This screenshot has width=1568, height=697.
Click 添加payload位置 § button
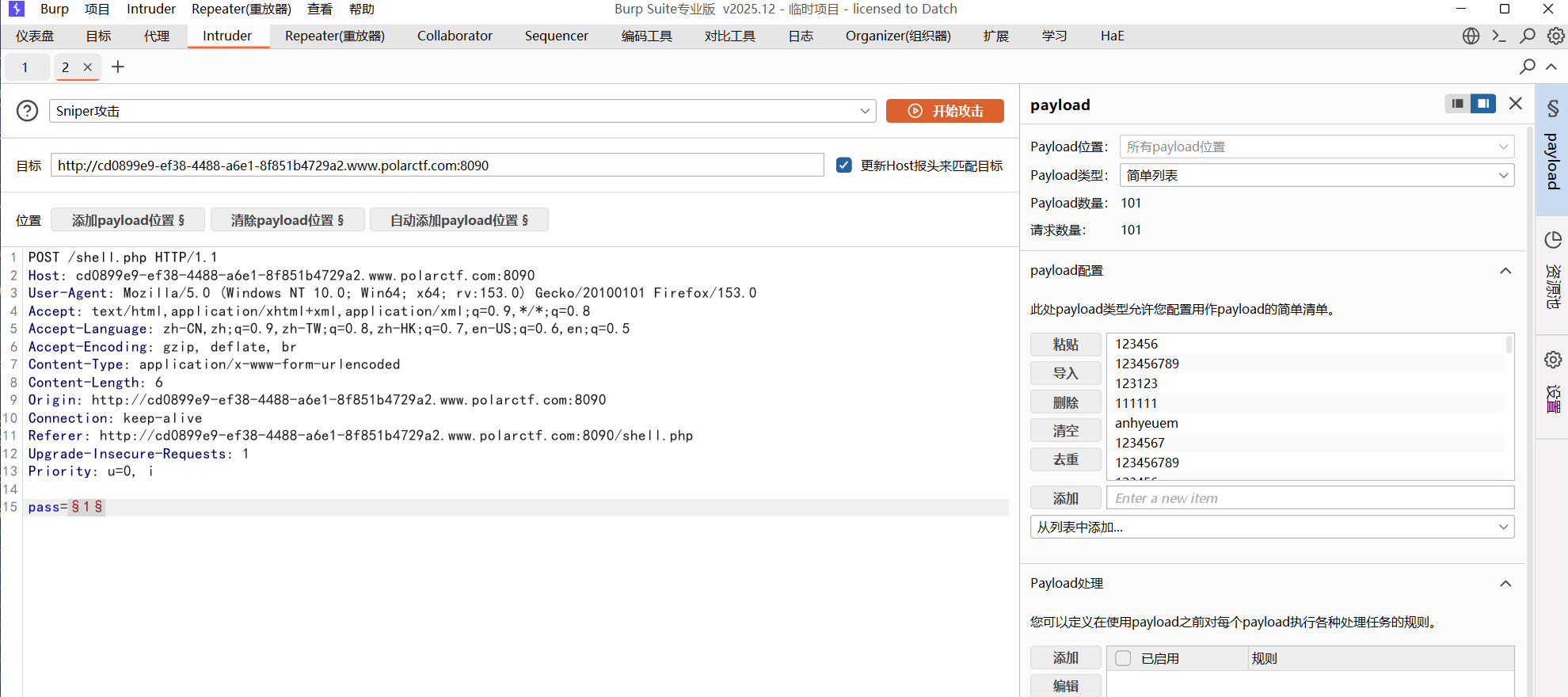(x=127, y=220)
